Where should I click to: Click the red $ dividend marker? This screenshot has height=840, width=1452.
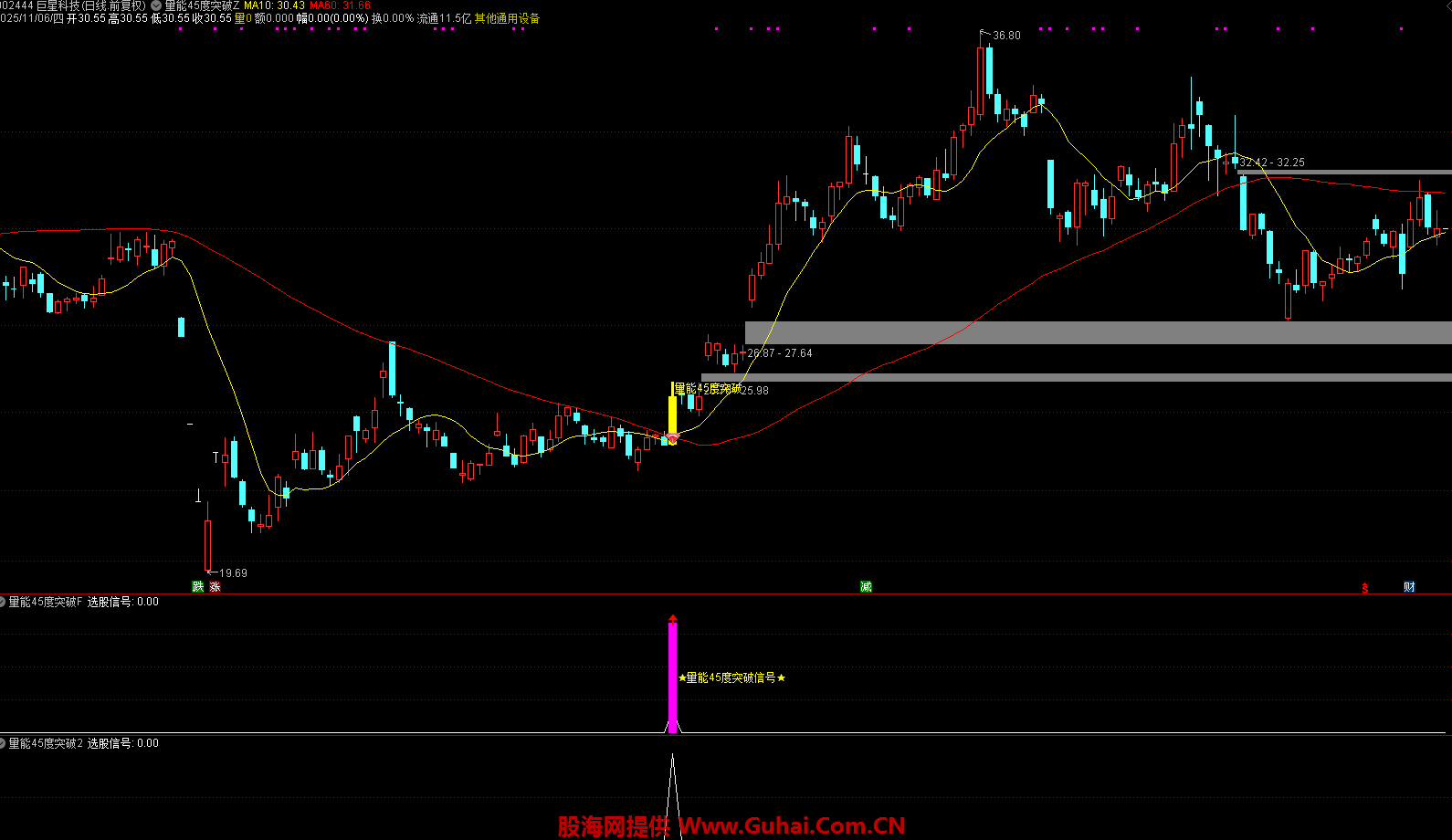pos(1365,587)
